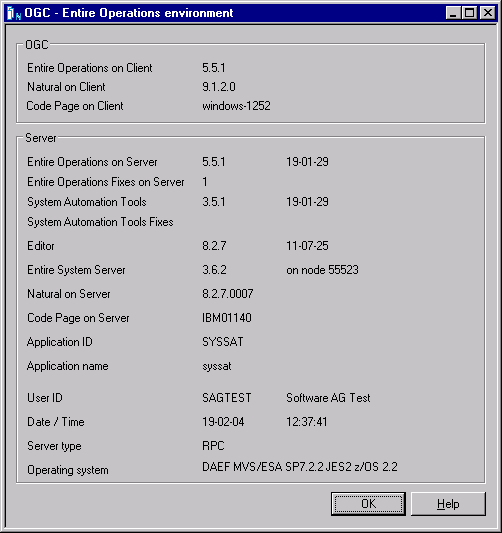Click the node 55523 text

point(322,270)
